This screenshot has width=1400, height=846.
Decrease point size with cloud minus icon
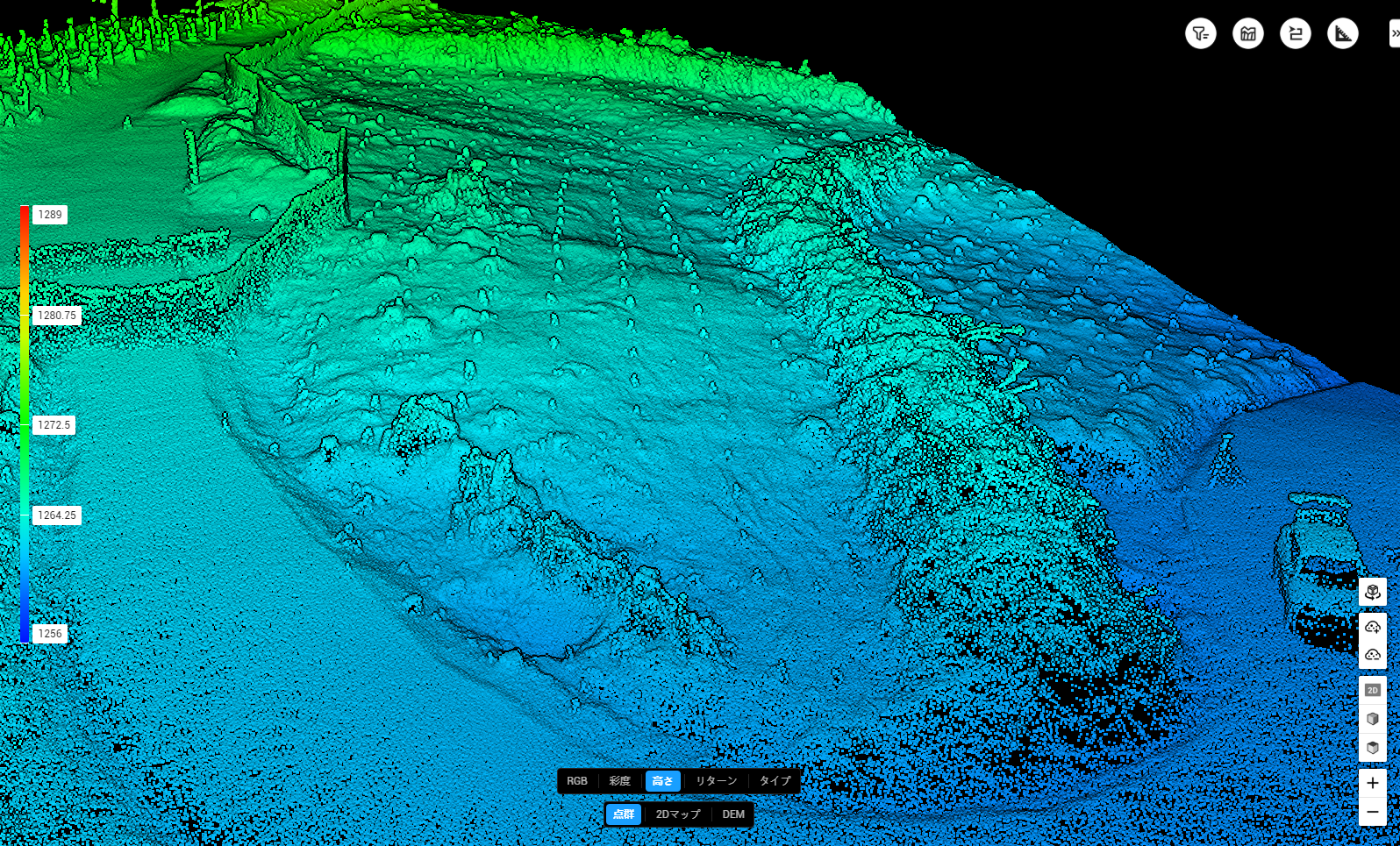coord(1372,654)
